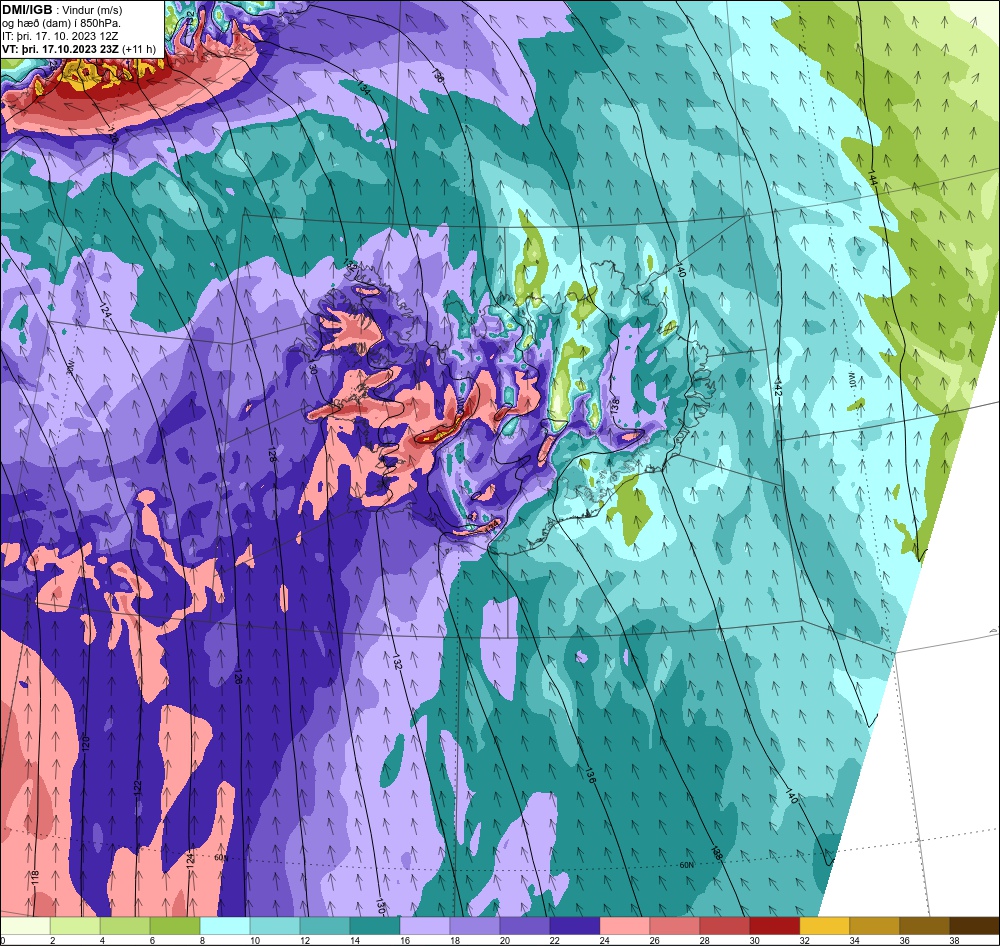
Task: Click the pale yellow 0–2 m/s legend swatch
Action: (26, 926)
